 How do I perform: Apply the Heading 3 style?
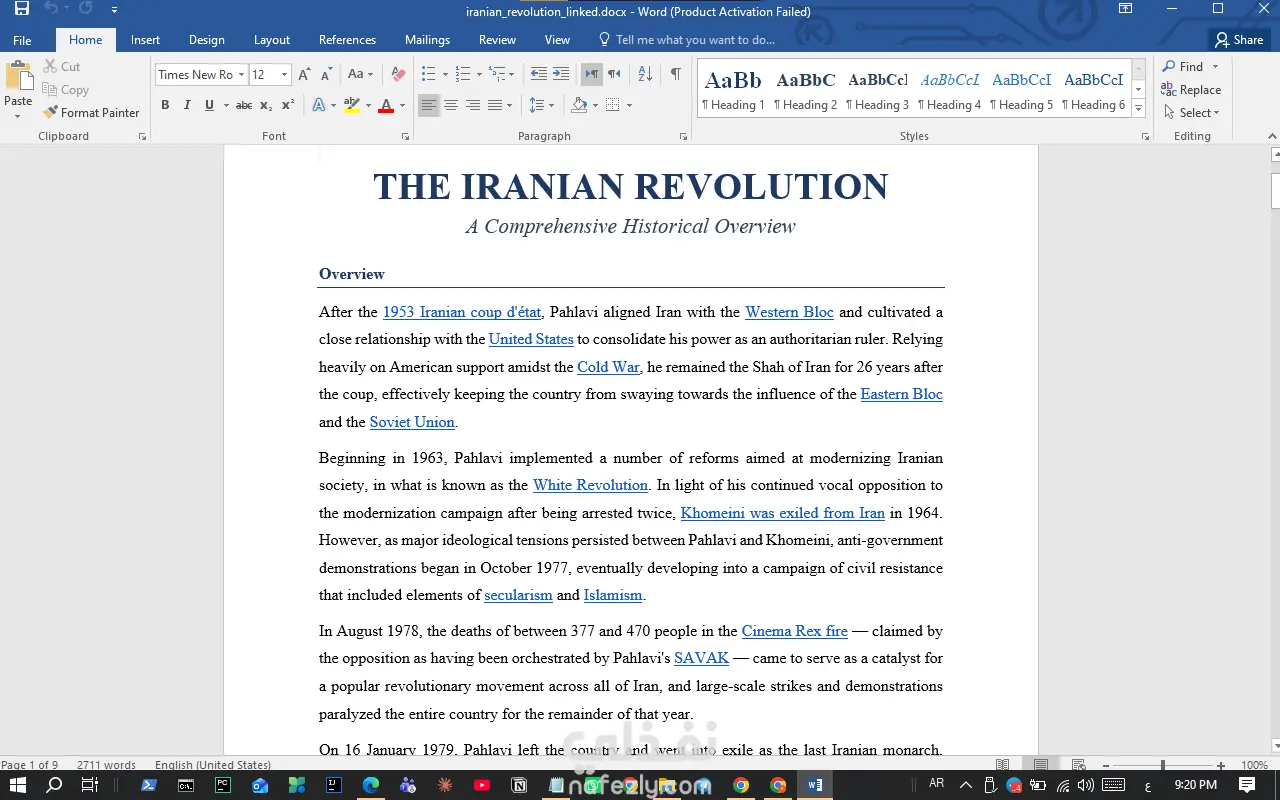click(x=877, y=90)
